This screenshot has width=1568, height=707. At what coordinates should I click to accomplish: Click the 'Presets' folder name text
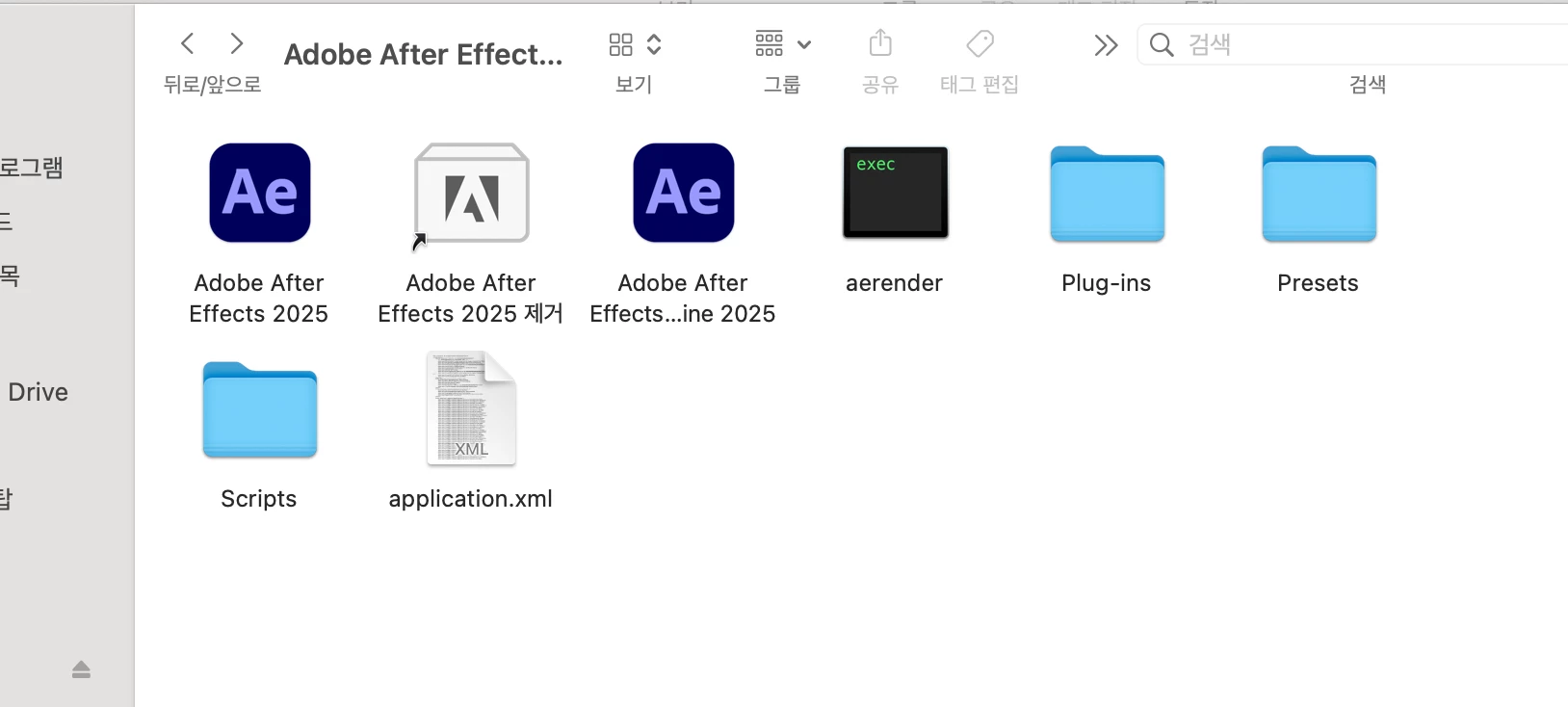1319,283
